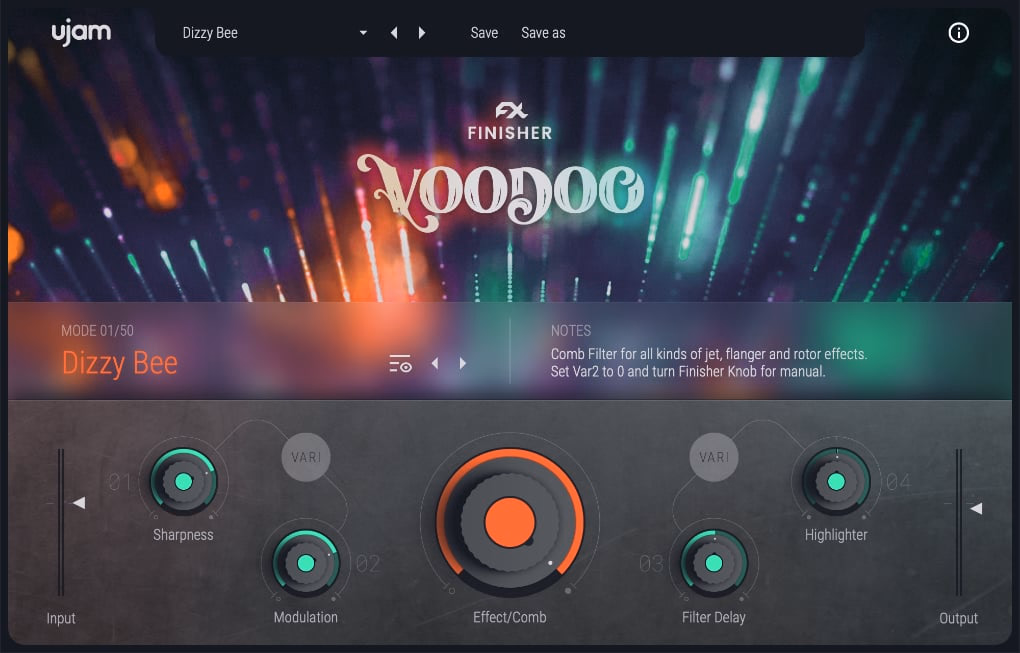Click Save as button
Screen dimensions: 1020x653
click(543, 33)
